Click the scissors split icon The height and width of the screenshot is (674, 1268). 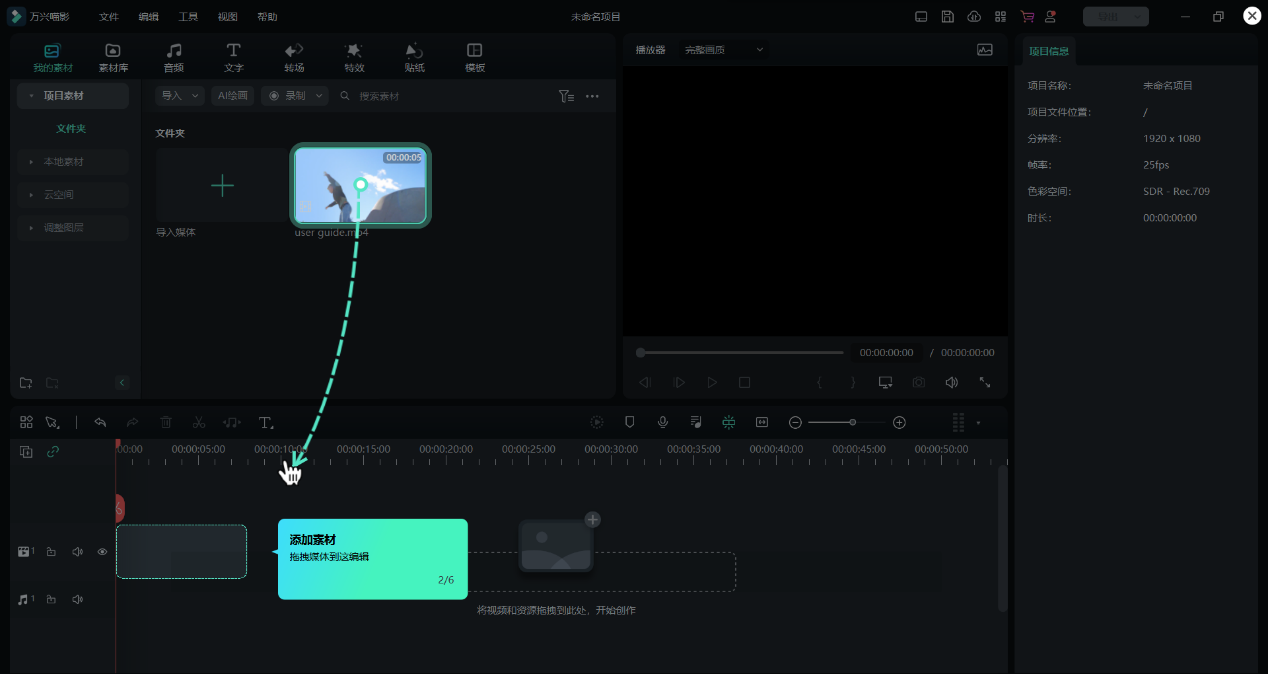(x=199, y=423)
